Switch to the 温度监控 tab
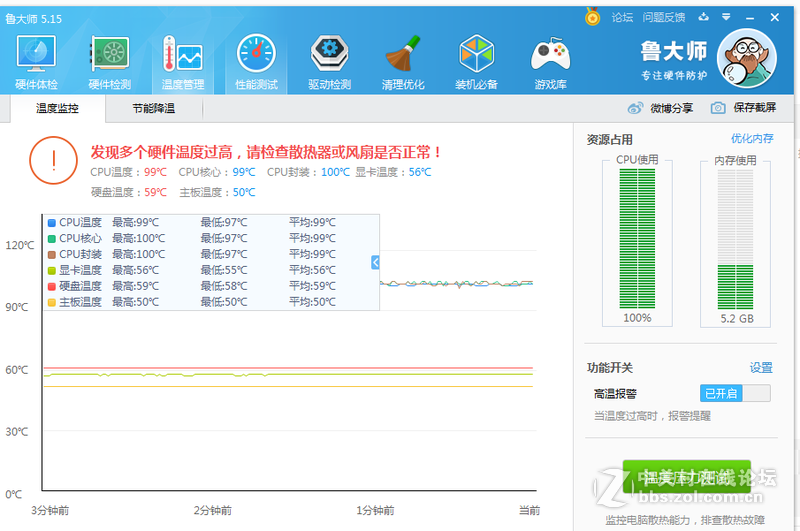800x531 pixels. pos(57,109)
